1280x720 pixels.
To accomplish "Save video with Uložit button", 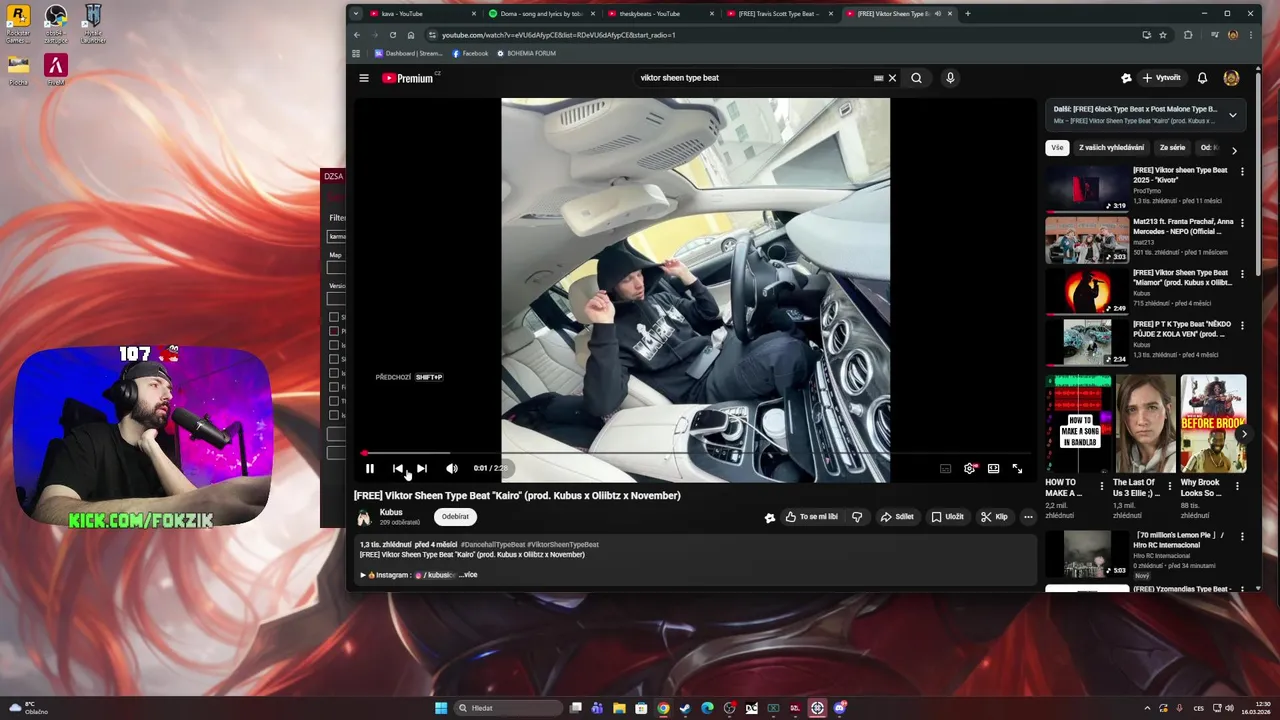I will [948, 517].
